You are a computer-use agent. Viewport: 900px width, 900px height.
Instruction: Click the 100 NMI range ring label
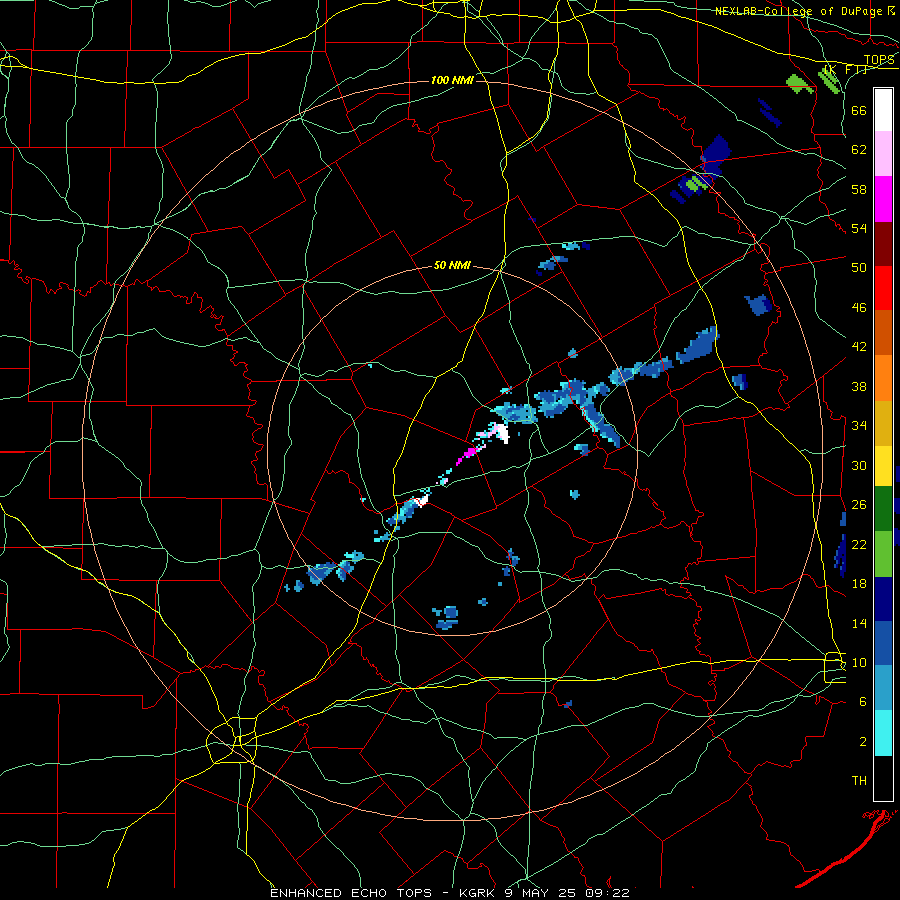[x=452, y=80]
